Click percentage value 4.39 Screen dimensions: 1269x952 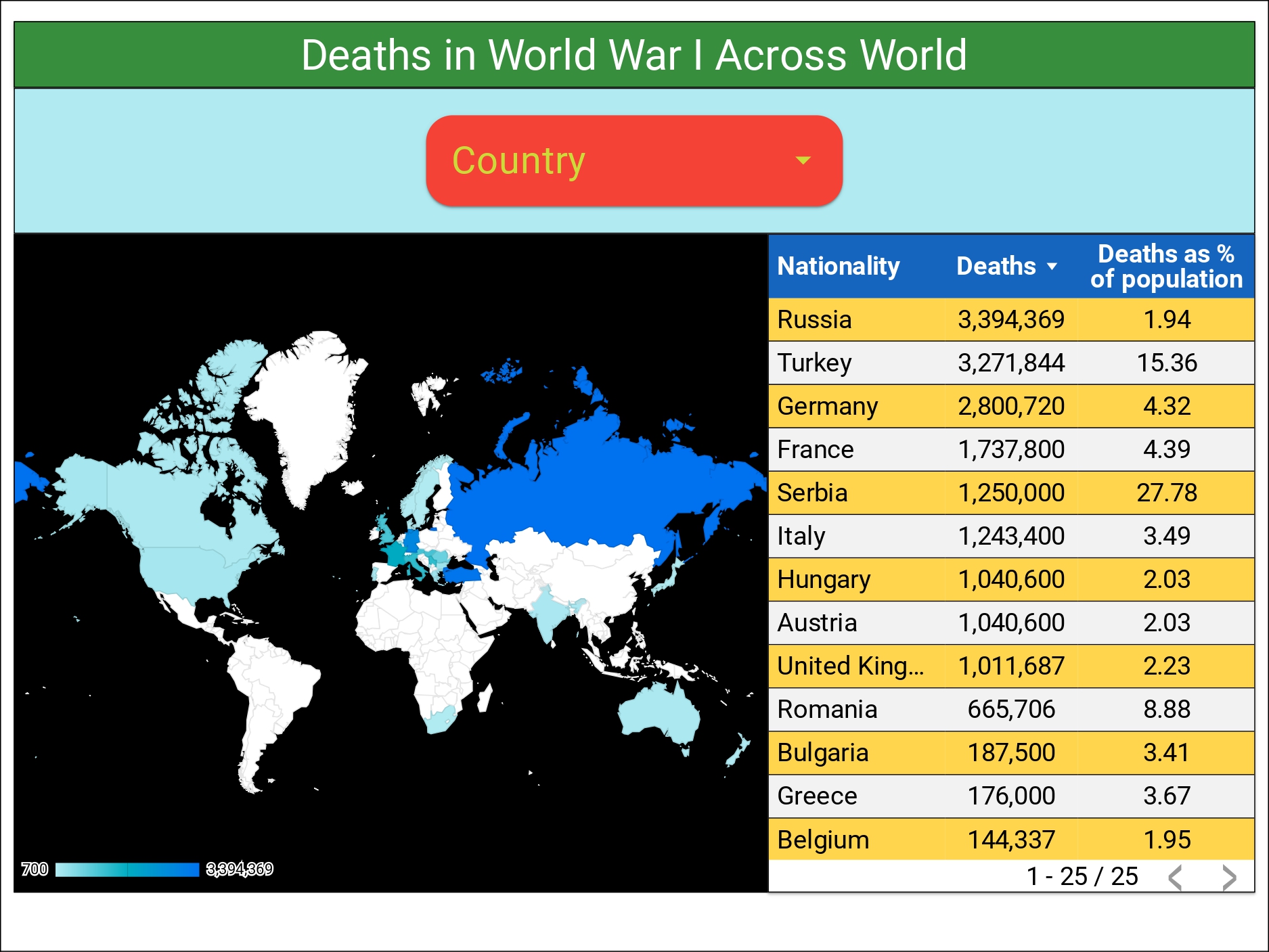[x=1167, y=449]
